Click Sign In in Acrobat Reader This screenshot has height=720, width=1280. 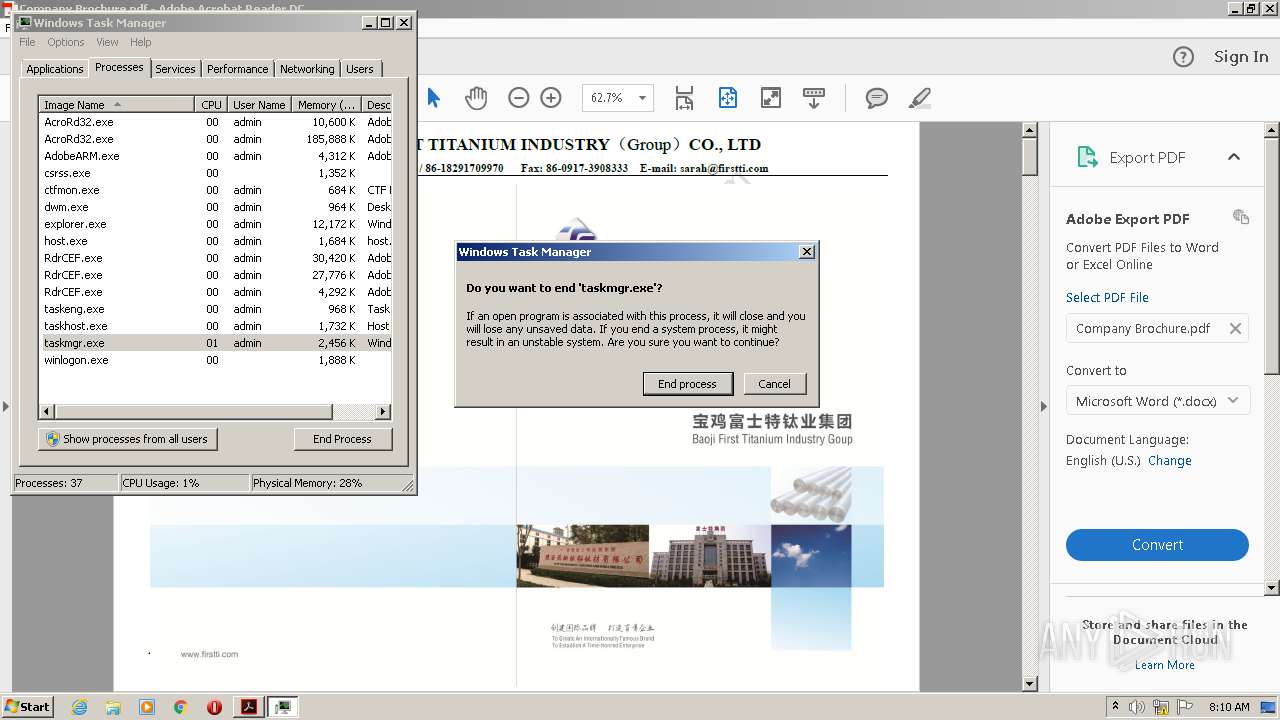pos(1241,57)
